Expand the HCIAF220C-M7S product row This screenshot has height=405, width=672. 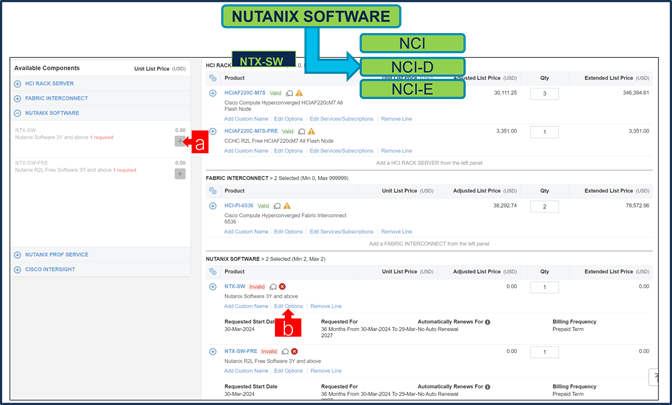pos(213,93)
